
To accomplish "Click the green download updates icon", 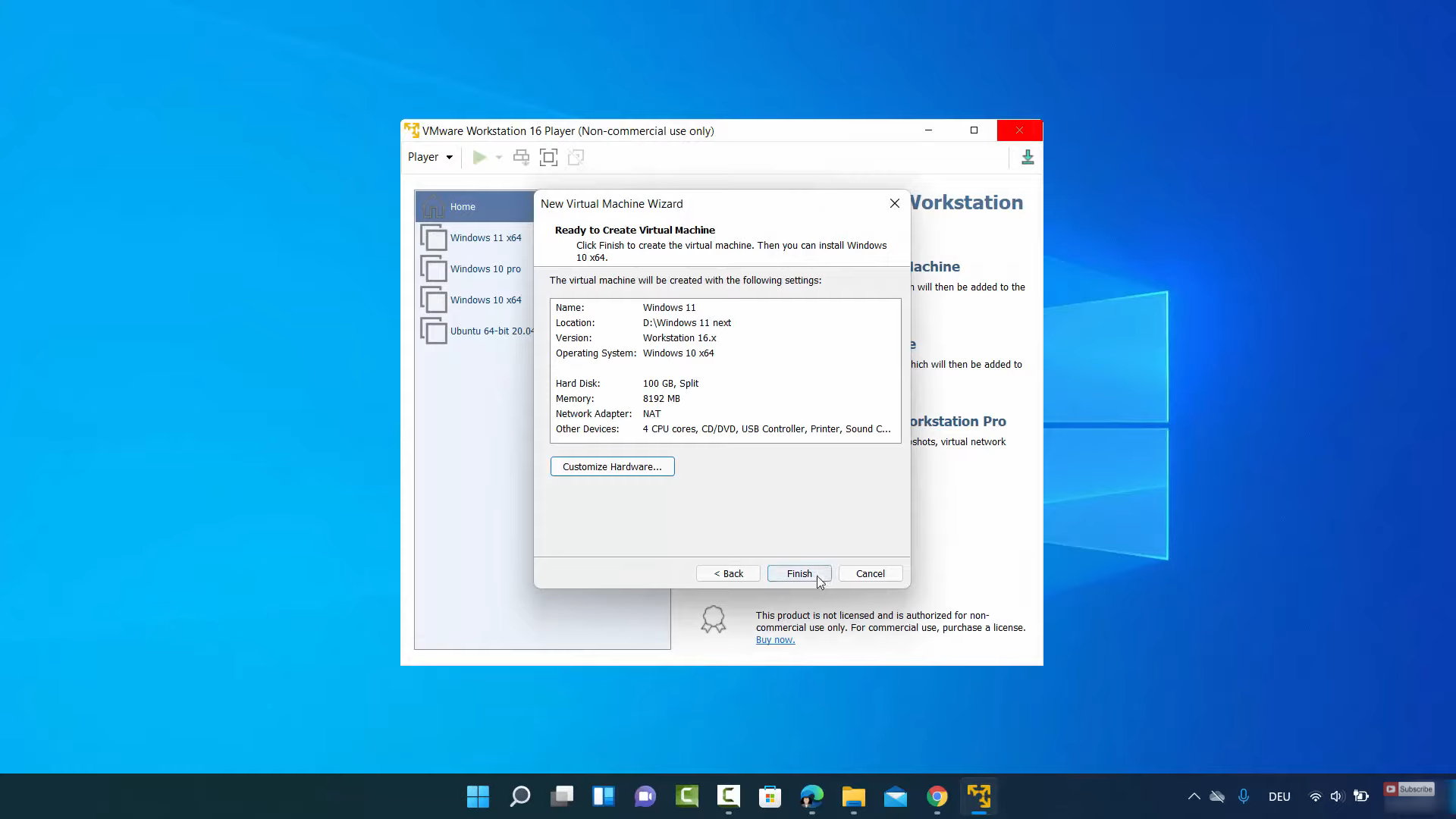I will pyautogui.click(x=1028, y=157).
